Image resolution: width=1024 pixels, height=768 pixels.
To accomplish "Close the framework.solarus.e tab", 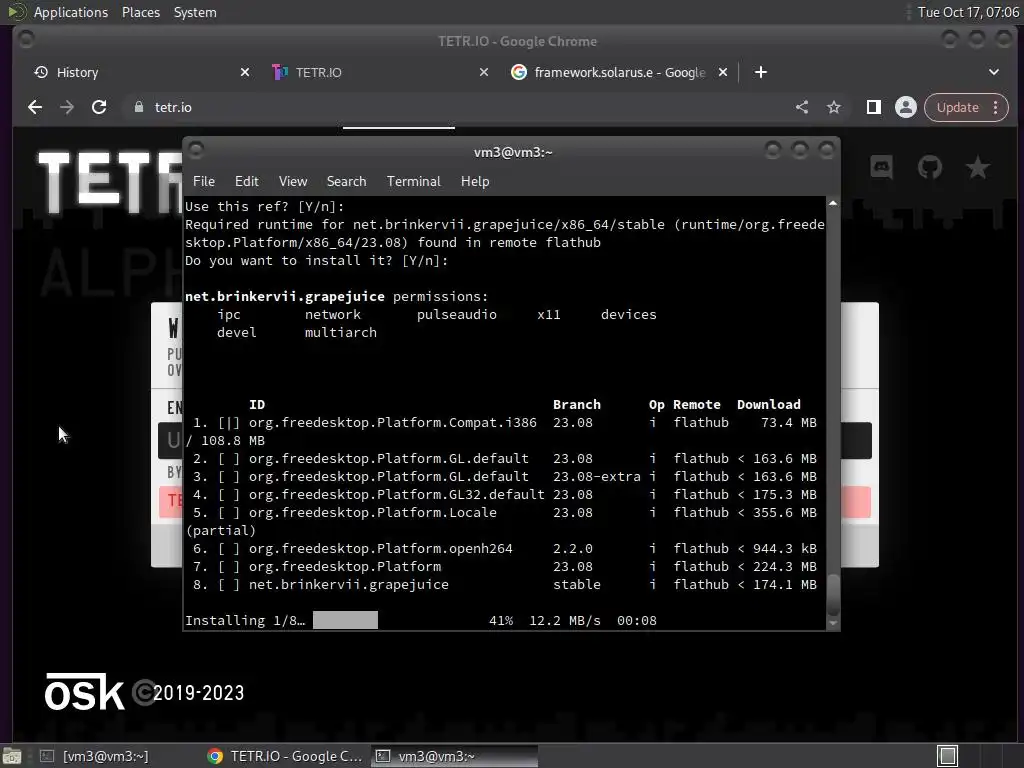I will [x=723, y=72].
